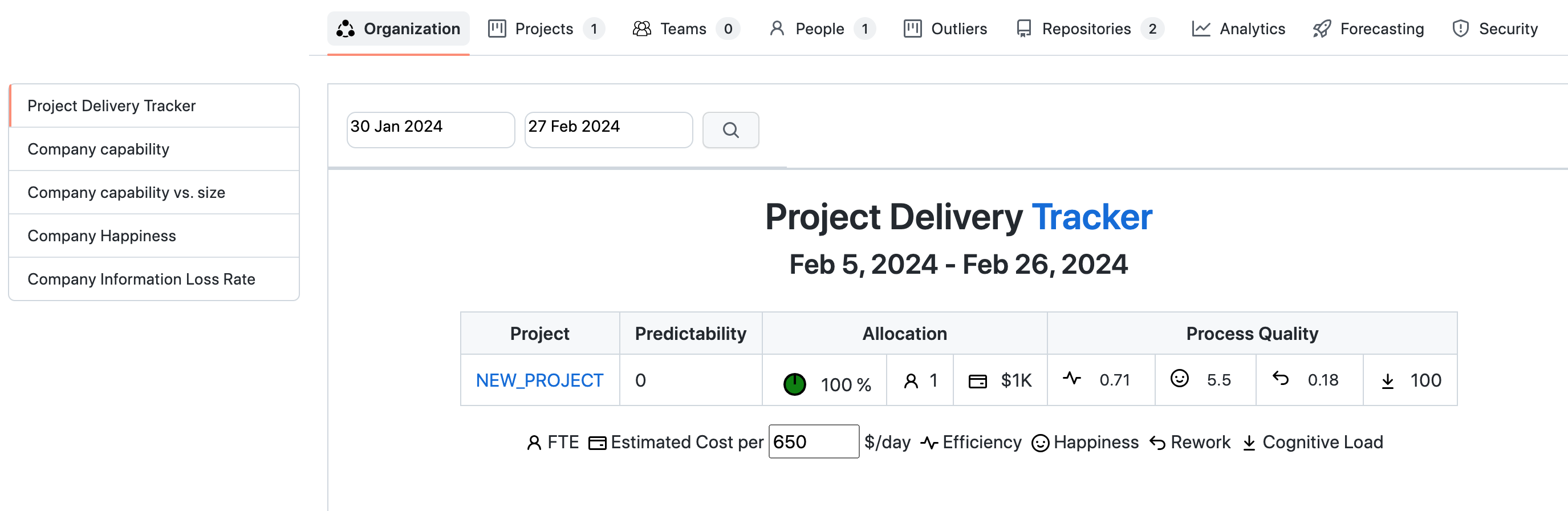Click the Predictability value 0
Screen dimensions: 1568x511
click(640, 380)
